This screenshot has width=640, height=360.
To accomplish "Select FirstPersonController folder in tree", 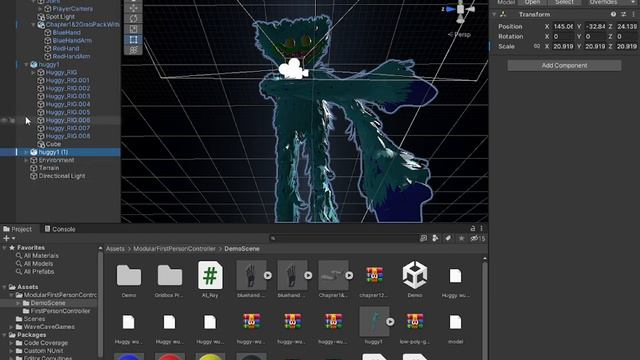I will pos(60,311).
